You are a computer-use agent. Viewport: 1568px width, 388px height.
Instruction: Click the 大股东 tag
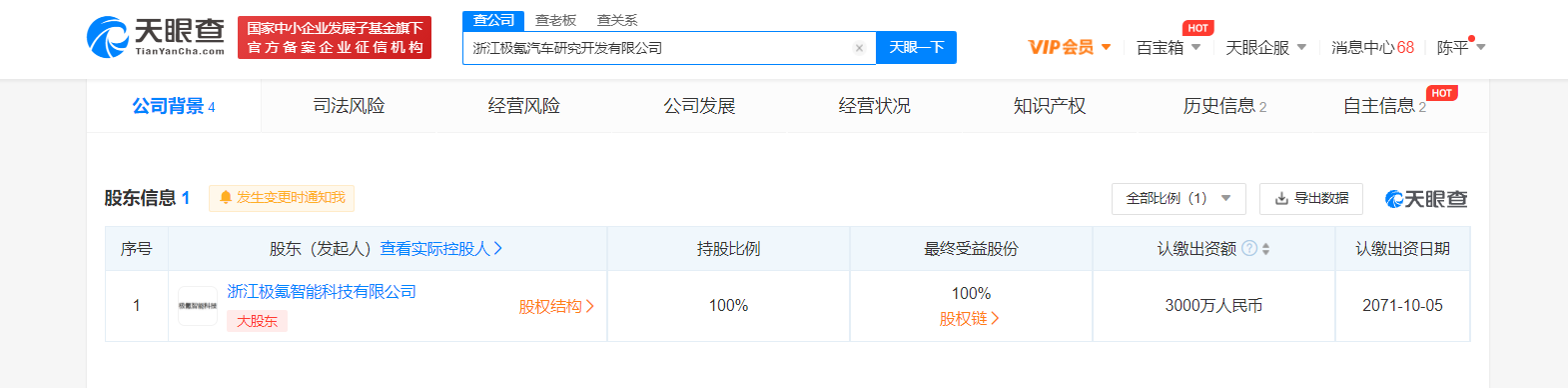pyautogui.click(x=257, y=321)
